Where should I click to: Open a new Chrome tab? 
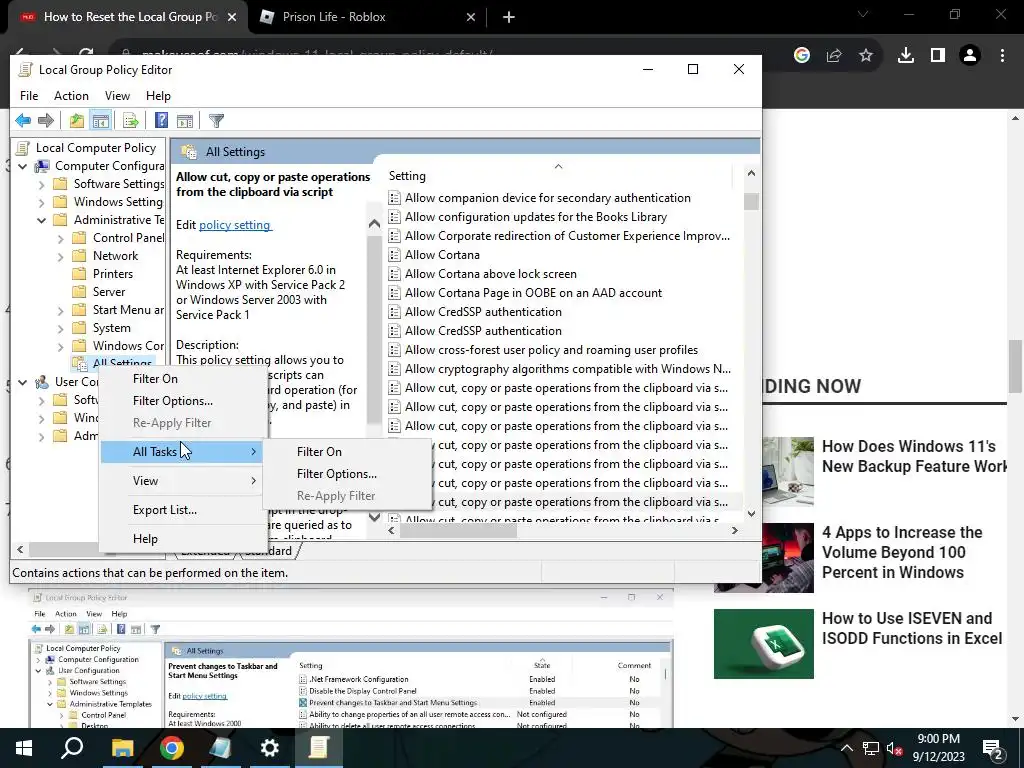[x=509, y=18]
